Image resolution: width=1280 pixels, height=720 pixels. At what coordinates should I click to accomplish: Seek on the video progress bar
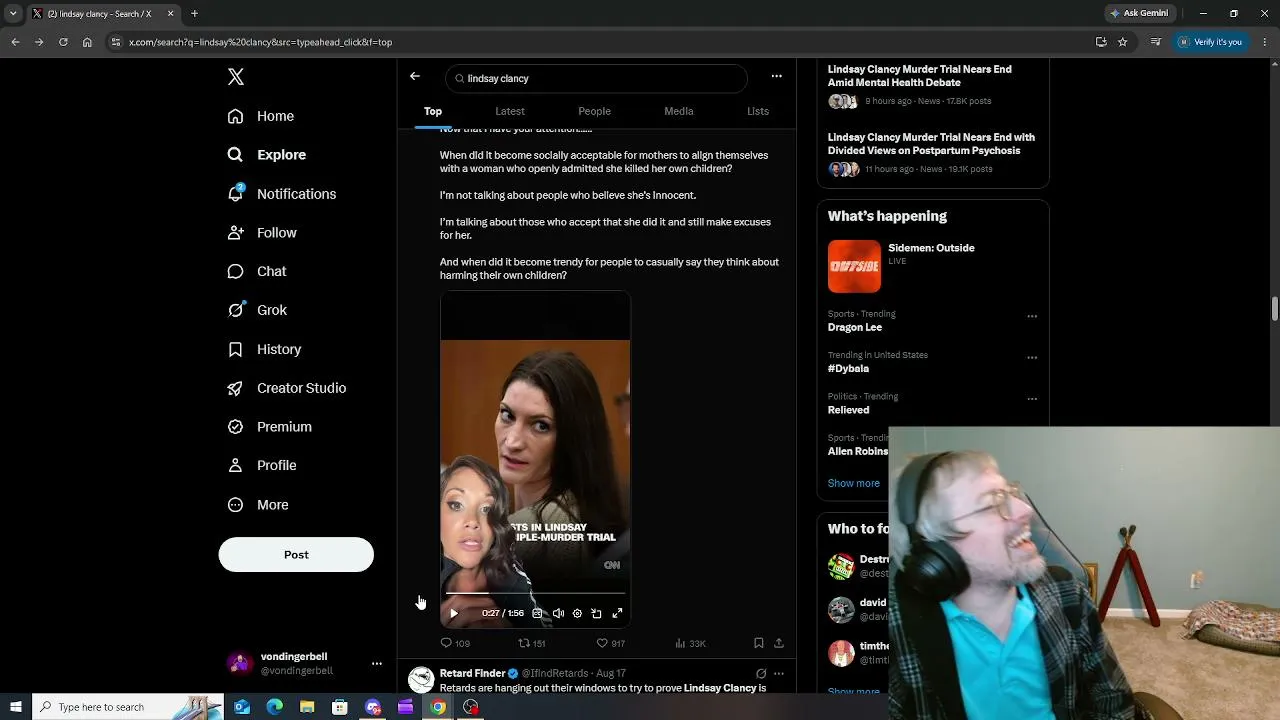(535, 594)
